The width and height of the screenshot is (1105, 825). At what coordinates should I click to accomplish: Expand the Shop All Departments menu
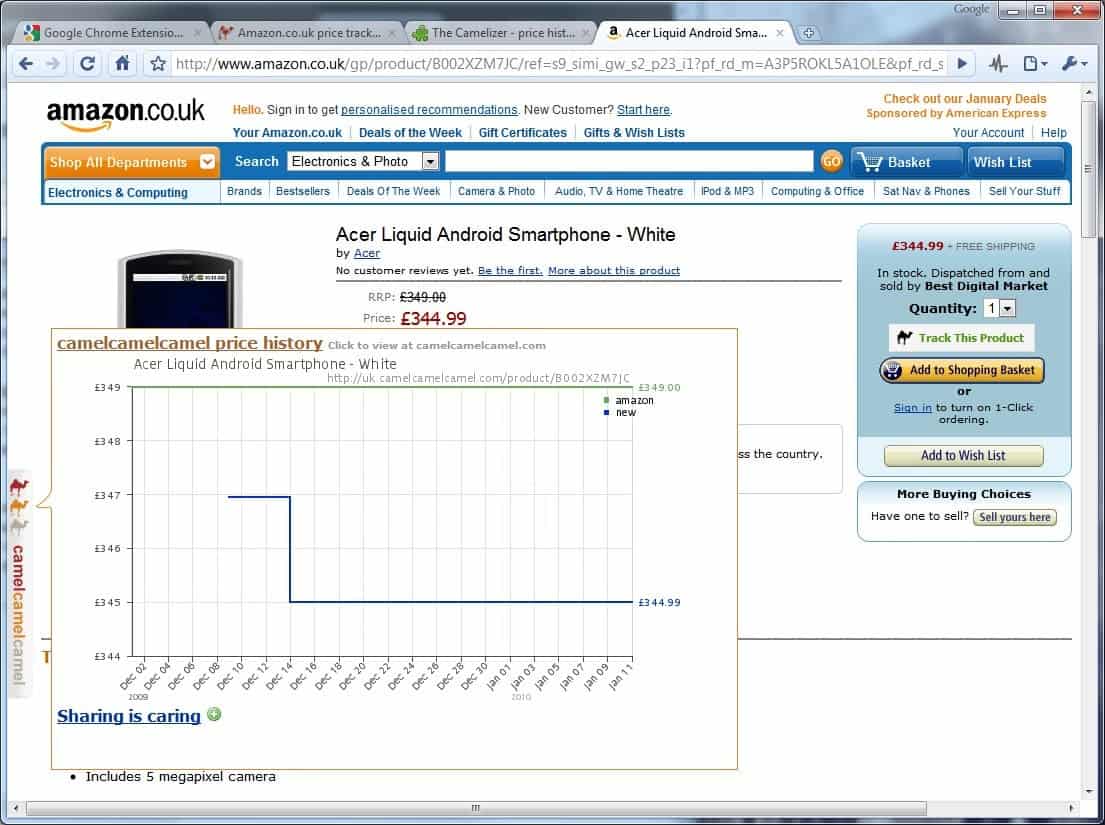131,162
